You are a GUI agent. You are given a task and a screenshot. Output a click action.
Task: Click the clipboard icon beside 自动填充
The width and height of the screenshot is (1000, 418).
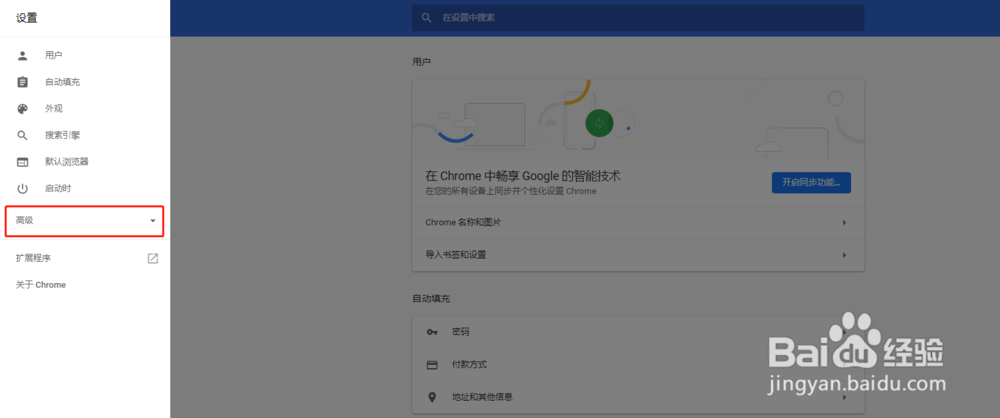point(22,82)
